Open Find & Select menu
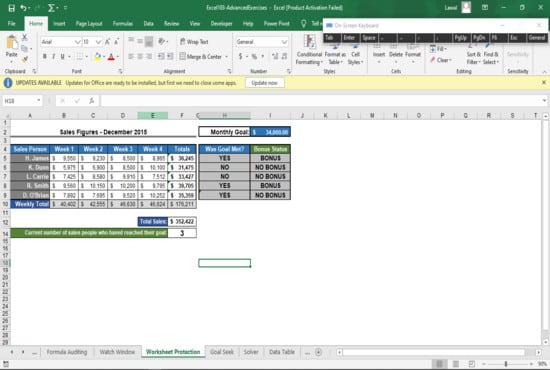The height and width of the screenshot is (370, 550). click(x=491, y=54)
